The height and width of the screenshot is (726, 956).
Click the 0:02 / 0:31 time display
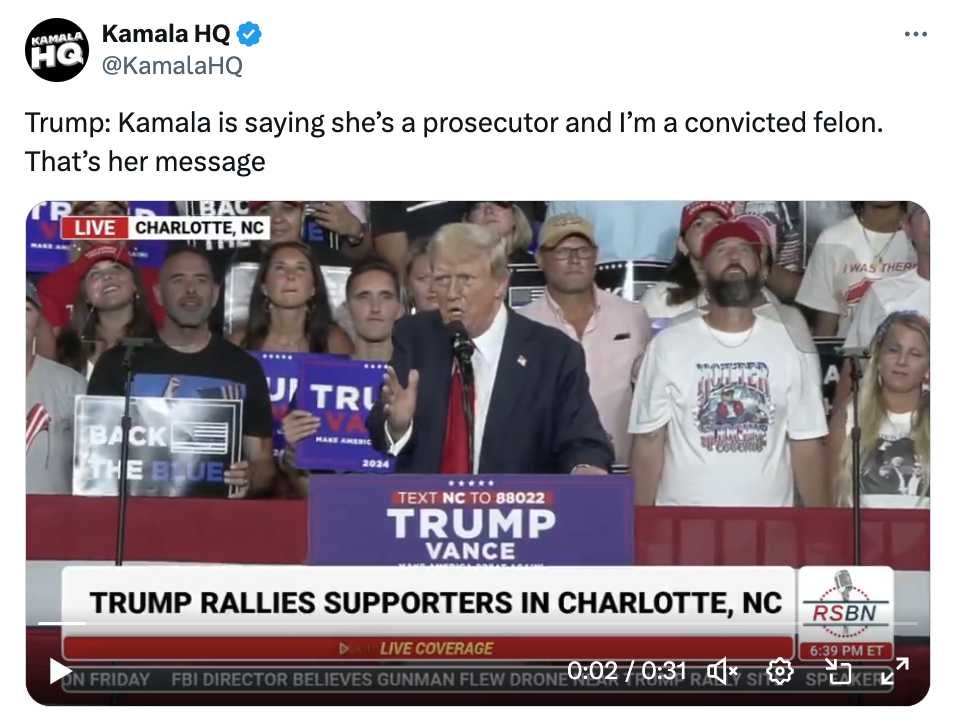(x=626, y=671)
